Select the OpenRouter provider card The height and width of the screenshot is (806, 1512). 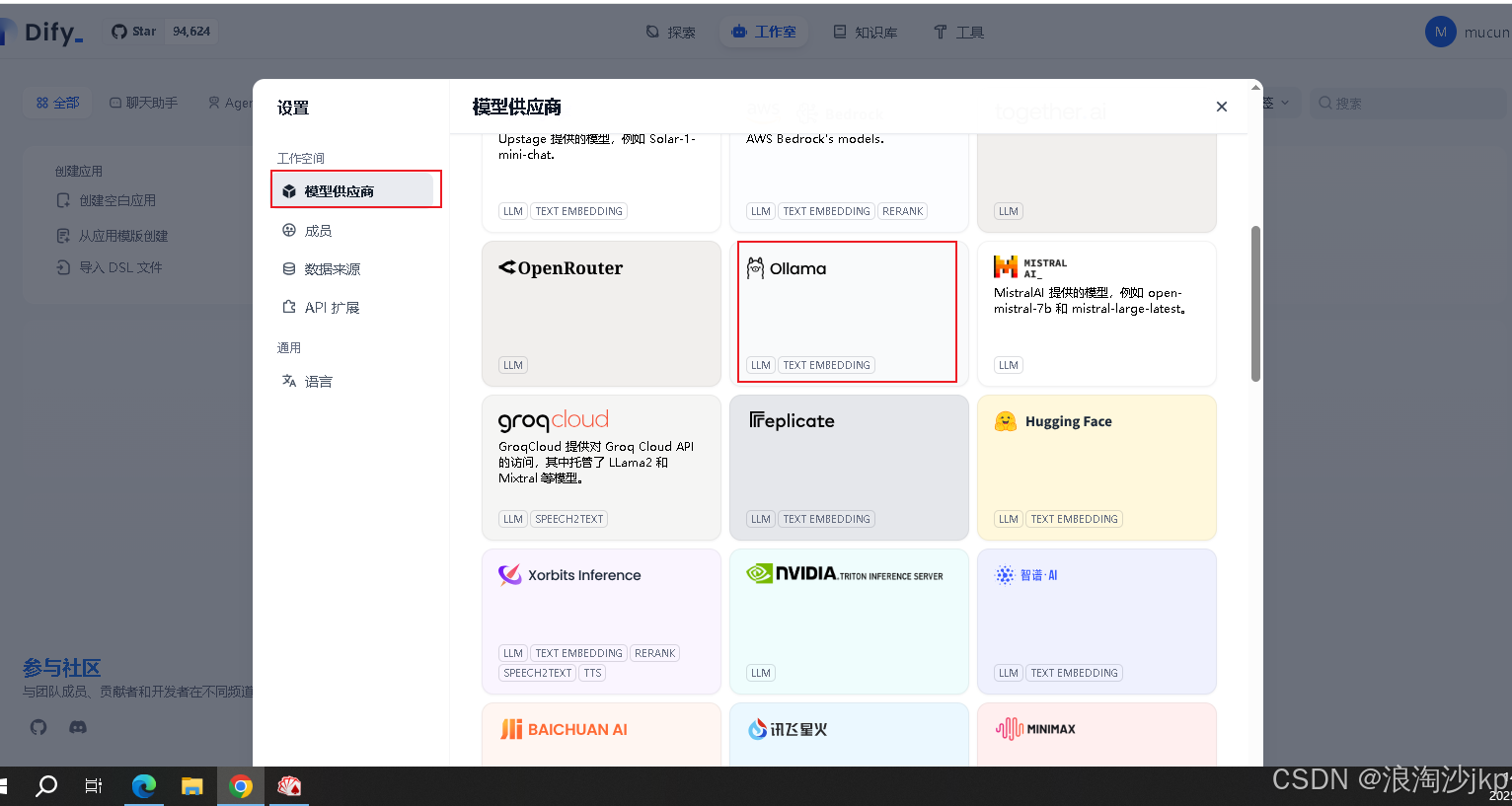601,313
